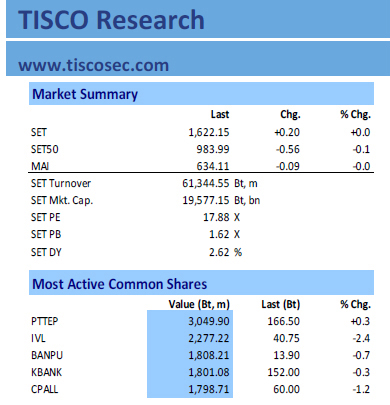Screen dimensions: 390x405
Task: Click the SET PB row label
Action: click(46, 234)
